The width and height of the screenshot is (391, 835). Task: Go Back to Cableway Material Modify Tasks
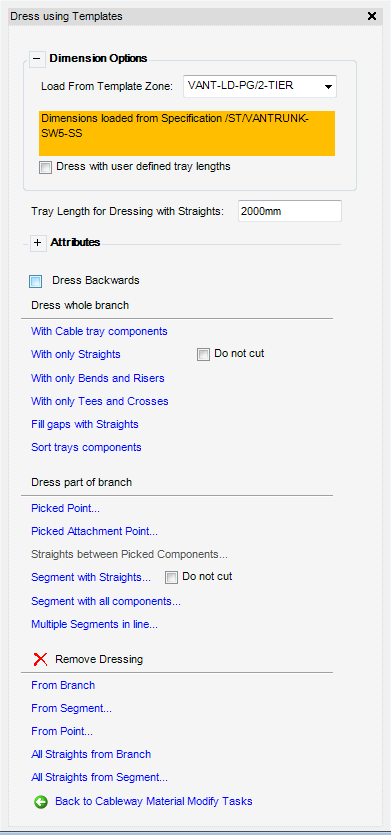tap(154, 801)
